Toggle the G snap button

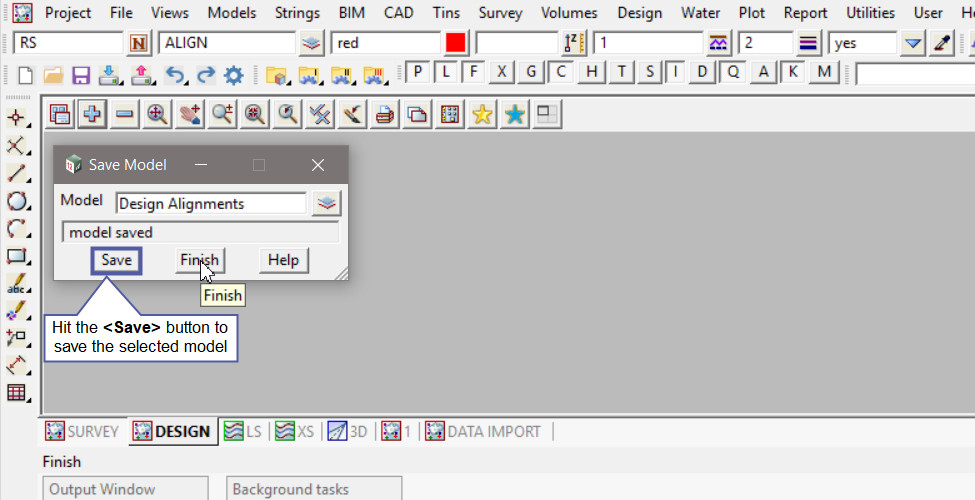tap(531, 72)
